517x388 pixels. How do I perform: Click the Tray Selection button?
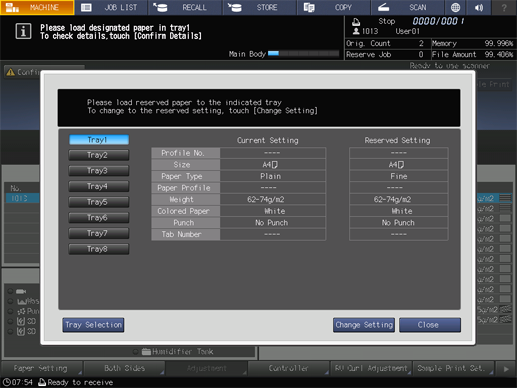pos(93,325)
